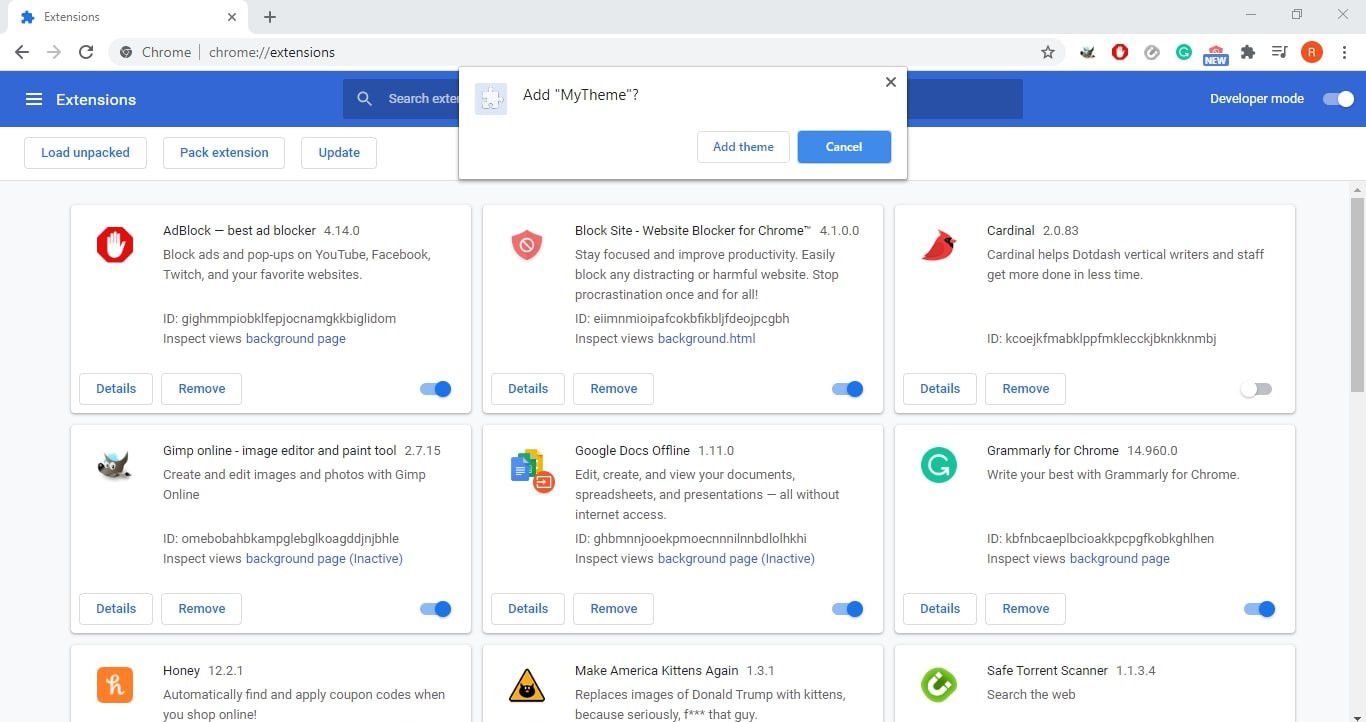The height and width of the screenshot is (722, 1366).
Task: Open Details for Cardinal
Action: pyautogui.click(x=940, y=389)
